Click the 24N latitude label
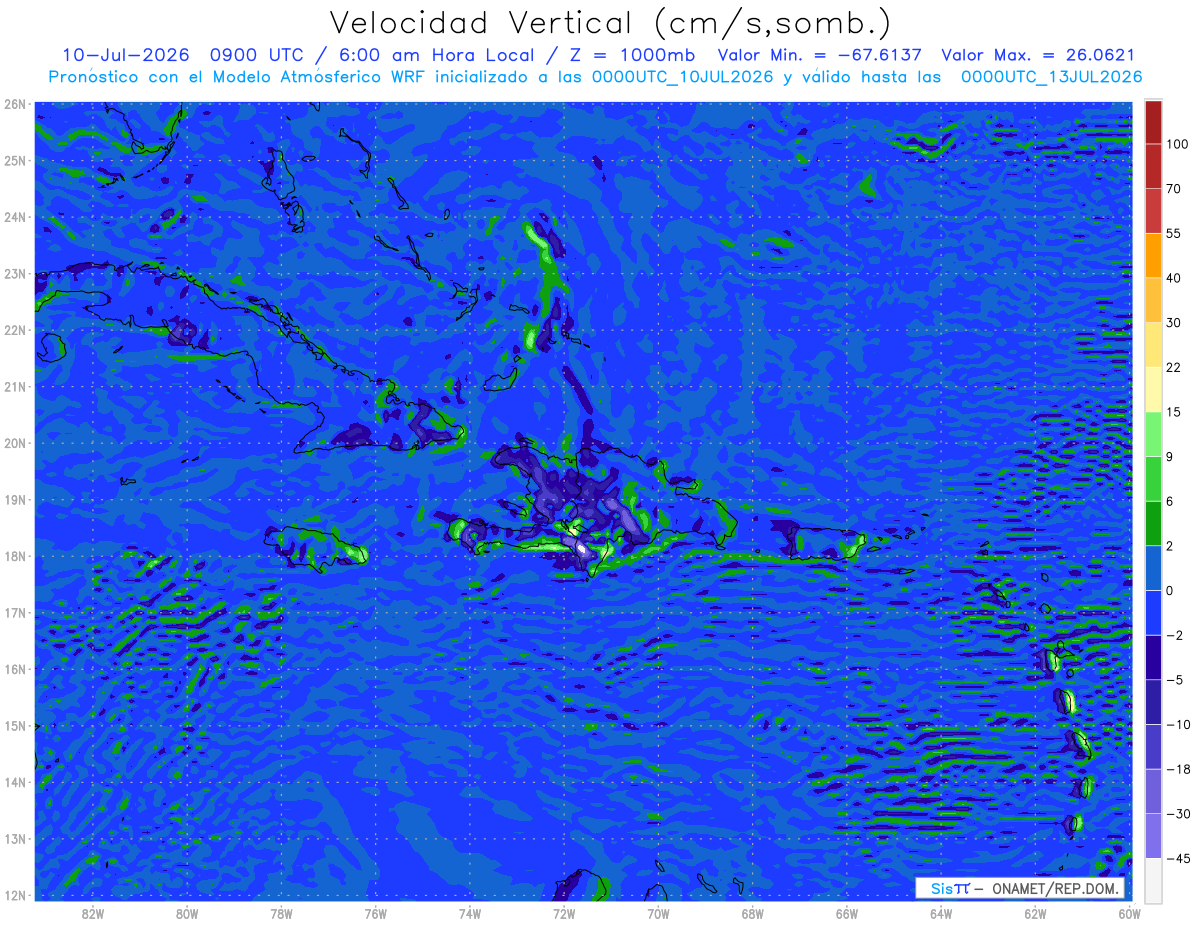1200x927 pixels. tap(15, 217)
